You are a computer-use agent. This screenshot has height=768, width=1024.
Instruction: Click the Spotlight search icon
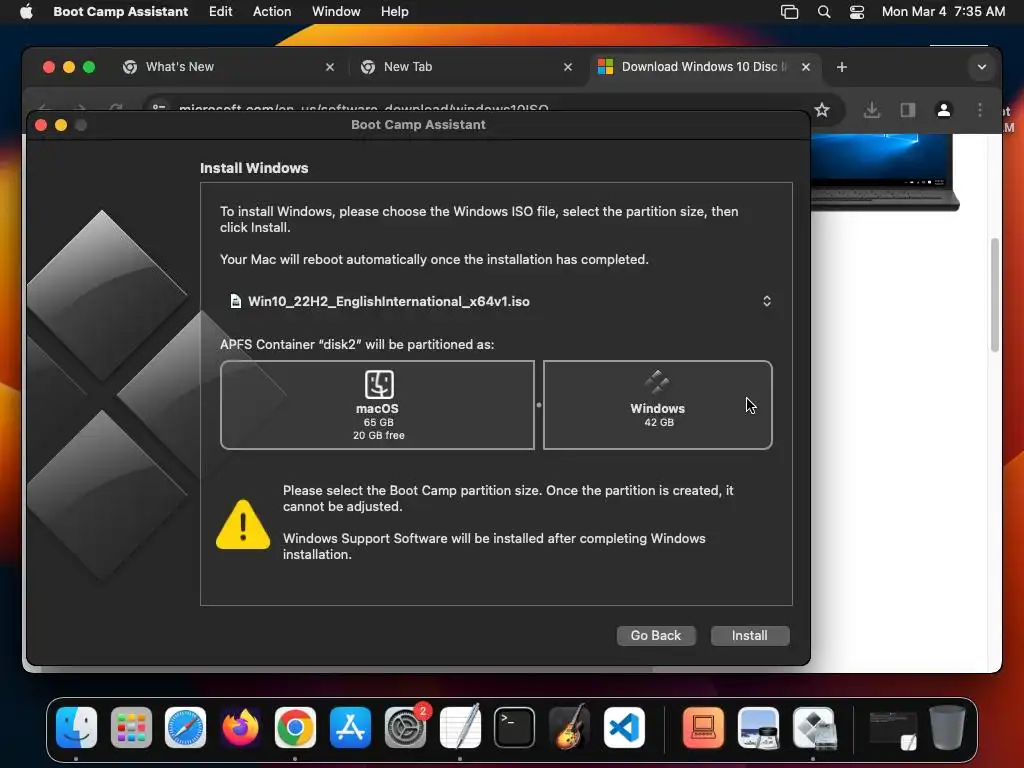coord(824,12)
